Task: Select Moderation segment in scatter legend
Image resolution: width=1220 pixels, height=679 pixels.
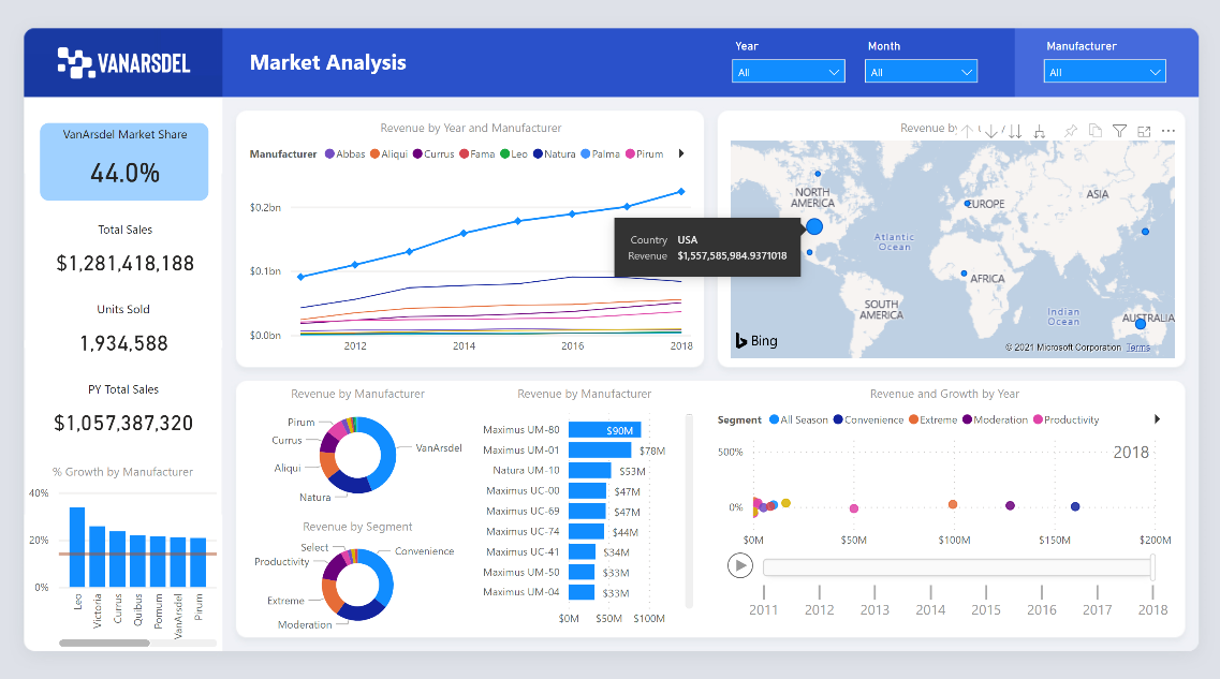Action: point(996,420)
